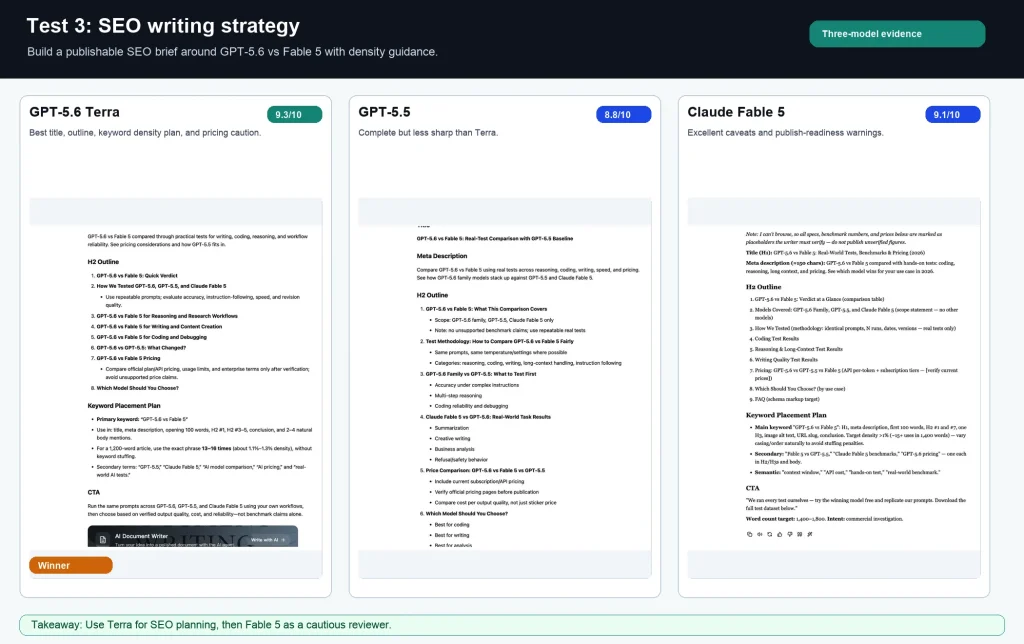Click the italic Note line atop Claude screenshot
1024x644 pixels.
[844, 238]
